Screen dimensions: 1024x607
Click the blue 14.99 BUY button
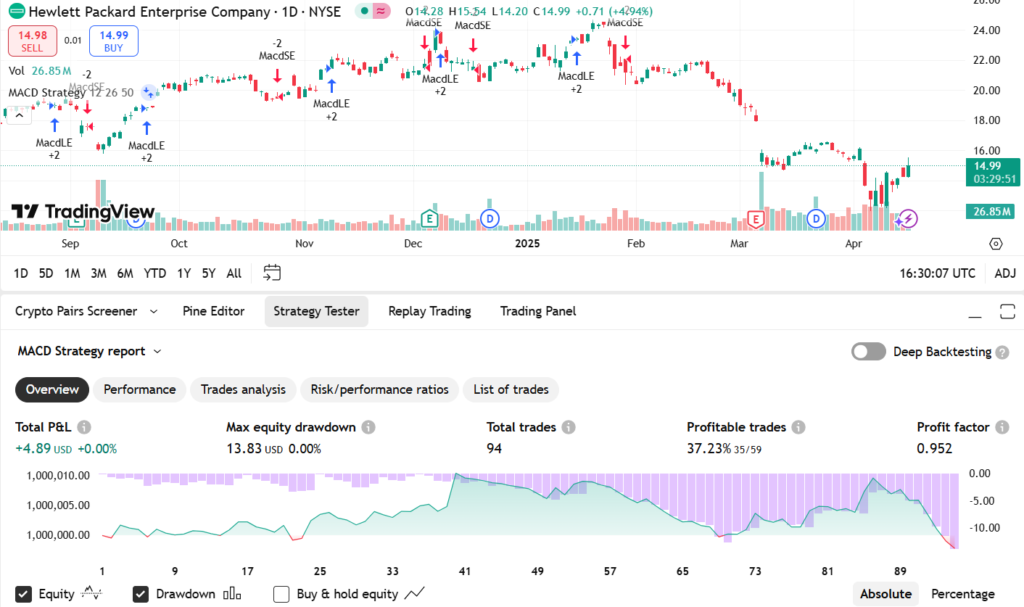pos(114,41)
